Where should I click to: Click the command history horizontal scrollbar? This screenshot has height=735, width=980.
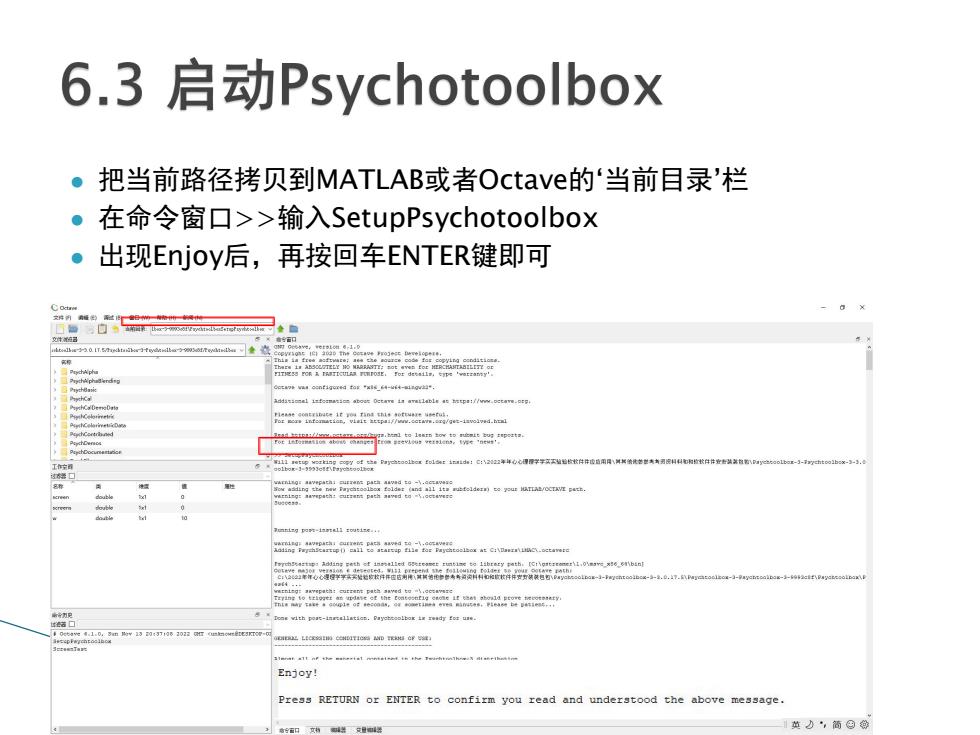150,729
